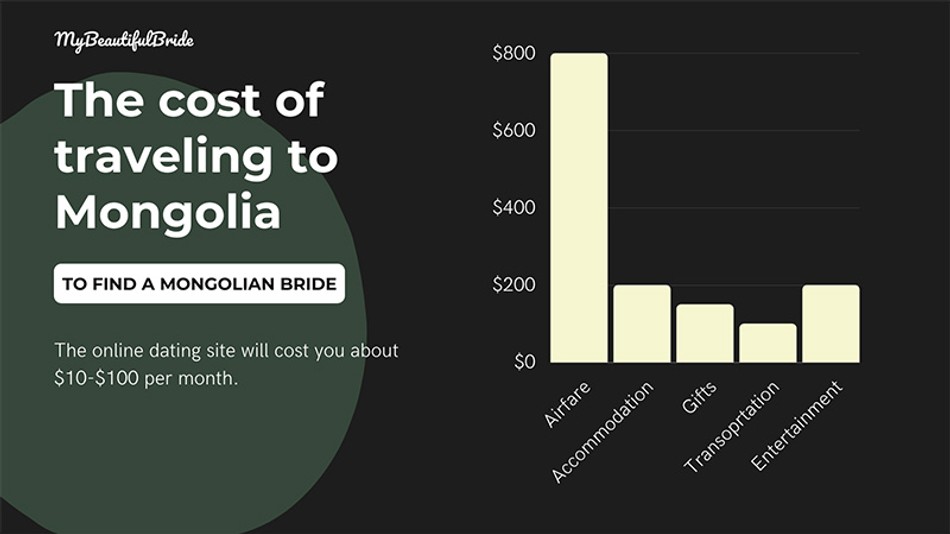Click the Transoprtation category label
The image size is (950, 534).
732,427
